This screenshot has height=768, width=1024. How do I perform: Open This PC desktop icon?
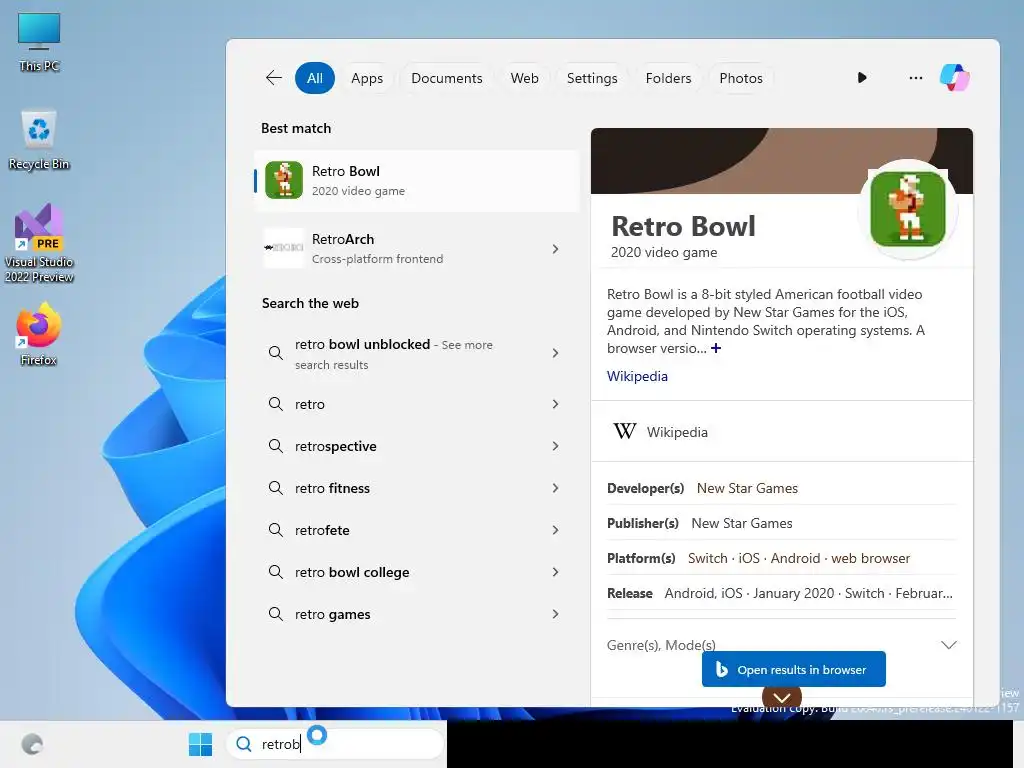39,42
